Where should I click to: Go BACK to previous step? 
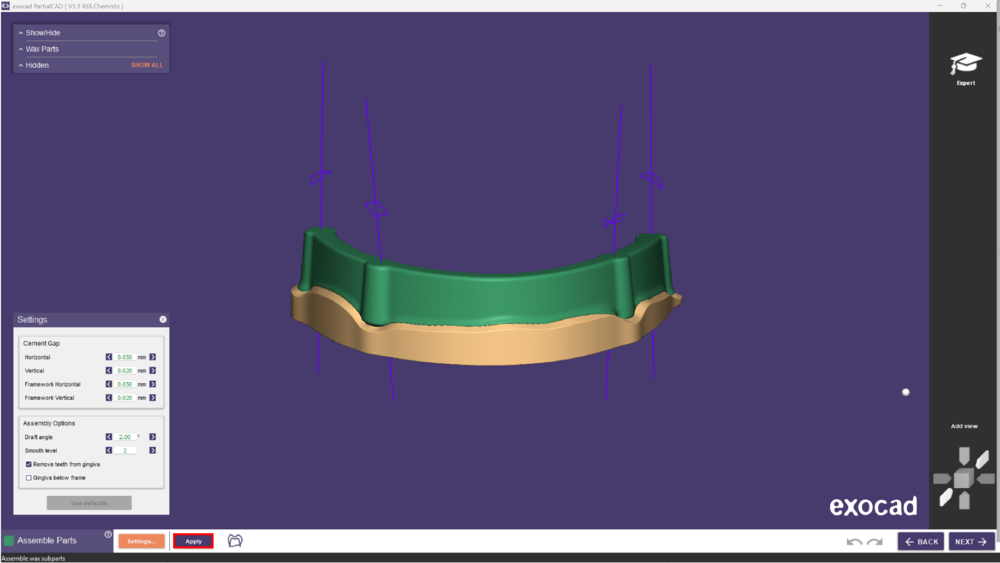(921, 541)
